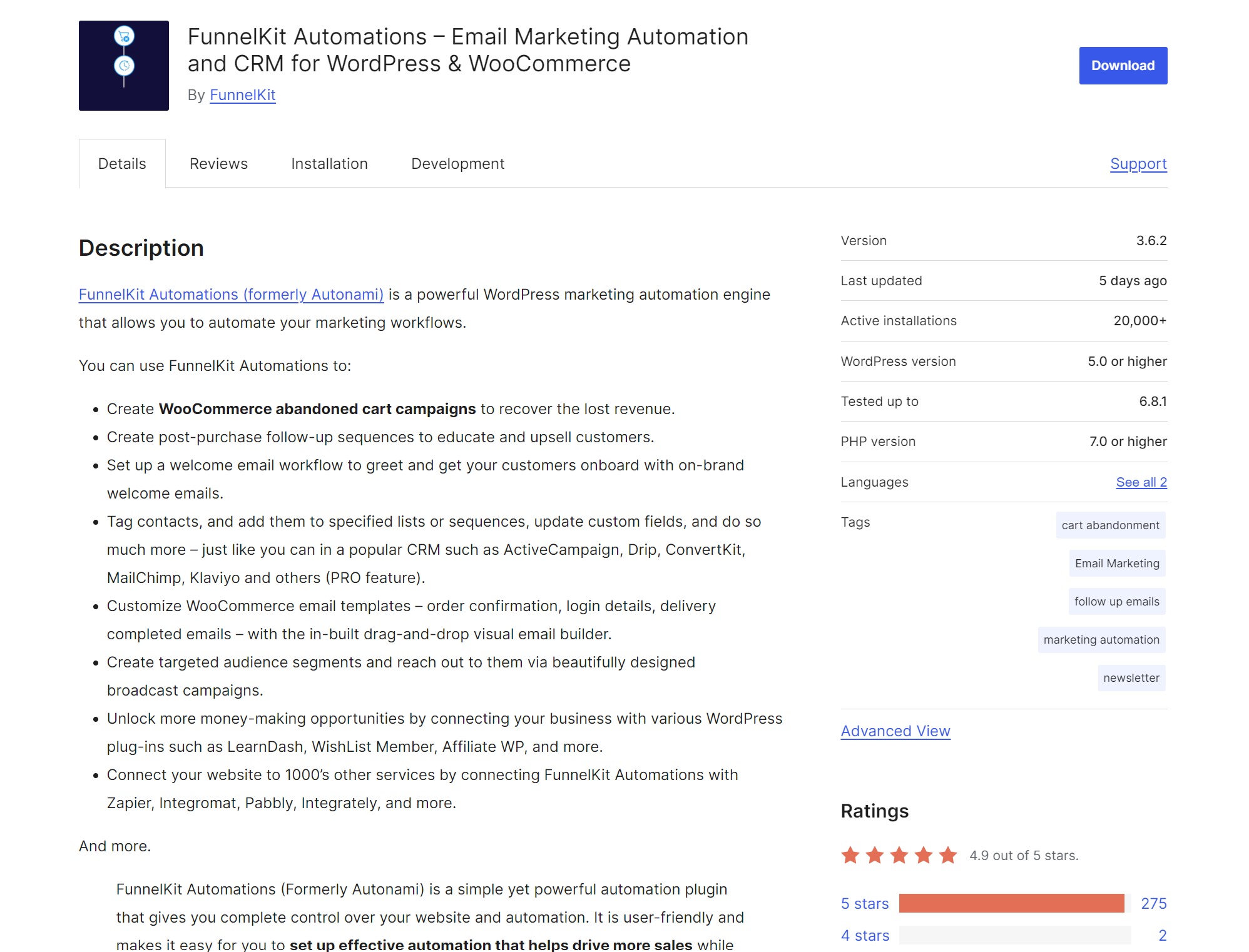Open the 2 four-star reviews count

pyautogui.click(x=1162, y=936)
